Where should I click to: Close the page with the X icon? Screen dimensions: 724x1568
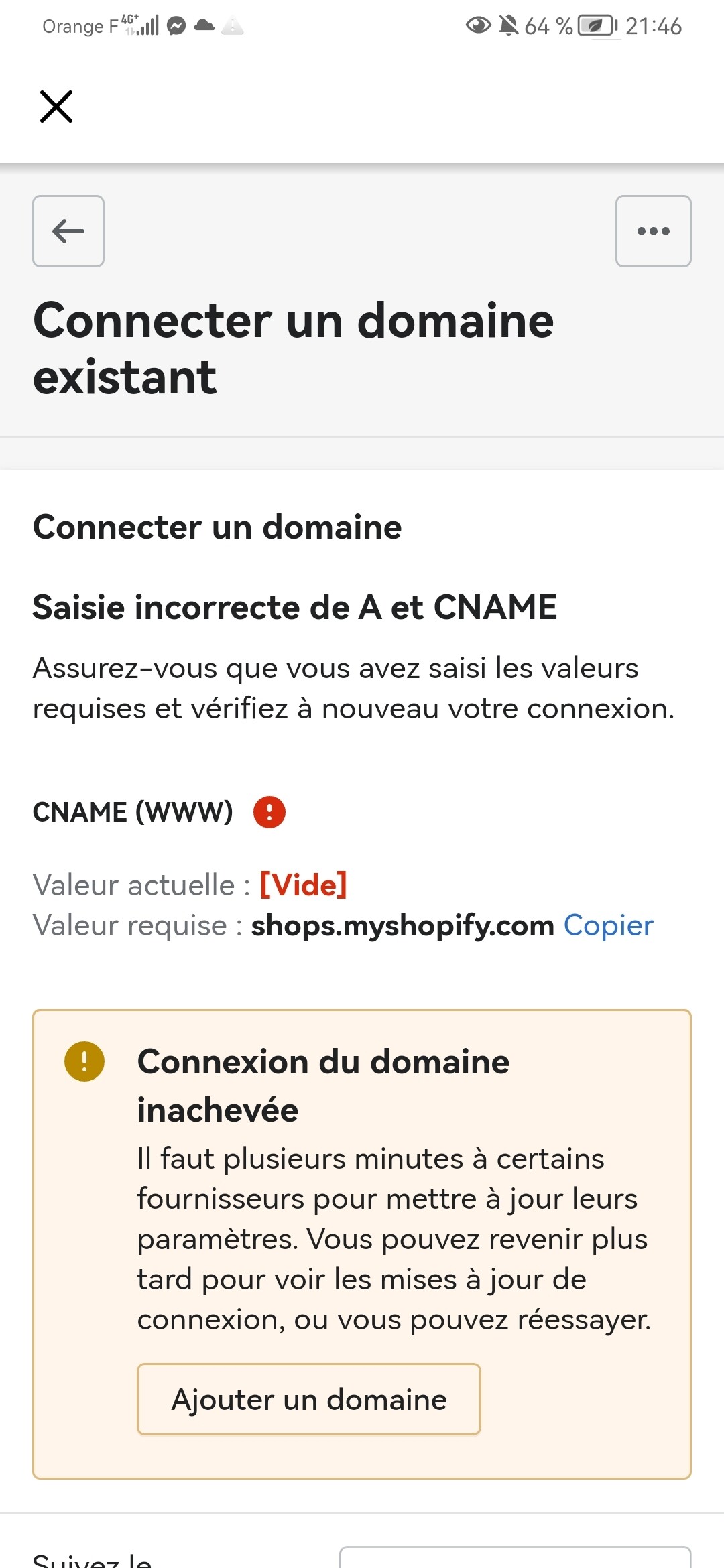pos(56,107)
